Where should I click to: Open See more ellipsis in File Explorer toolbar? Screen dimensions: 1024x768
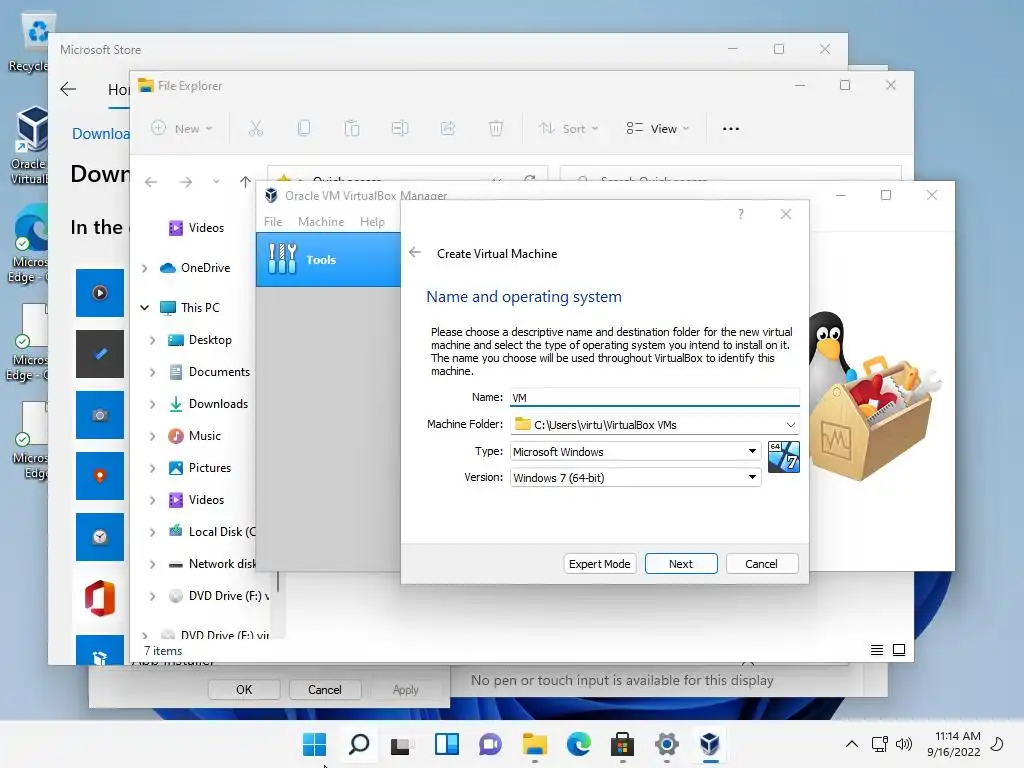[731, 129]
